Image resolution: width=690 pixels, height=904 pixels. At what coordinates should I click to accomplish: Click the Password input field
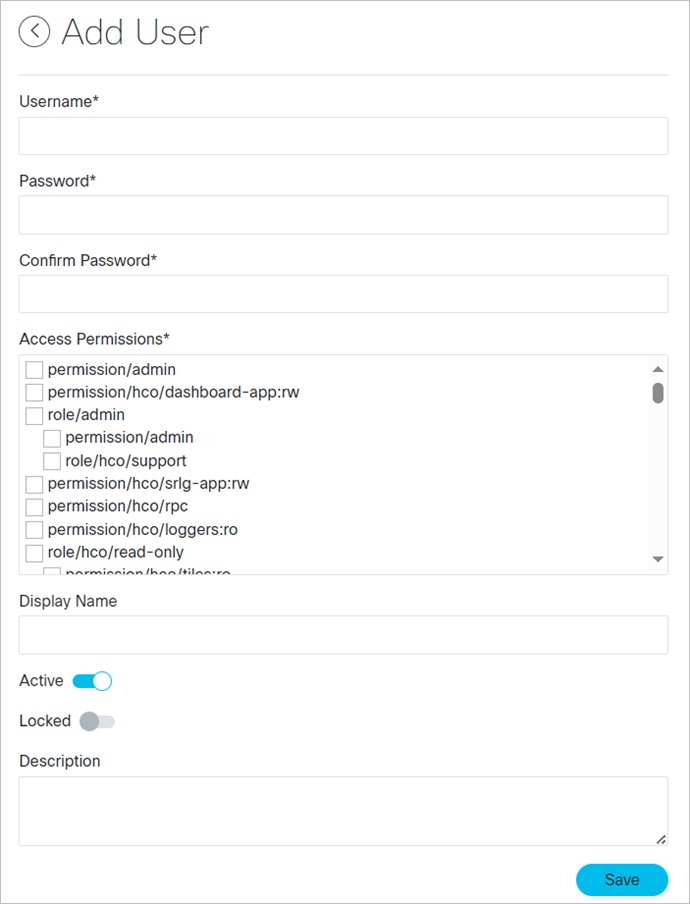point(345,214)
